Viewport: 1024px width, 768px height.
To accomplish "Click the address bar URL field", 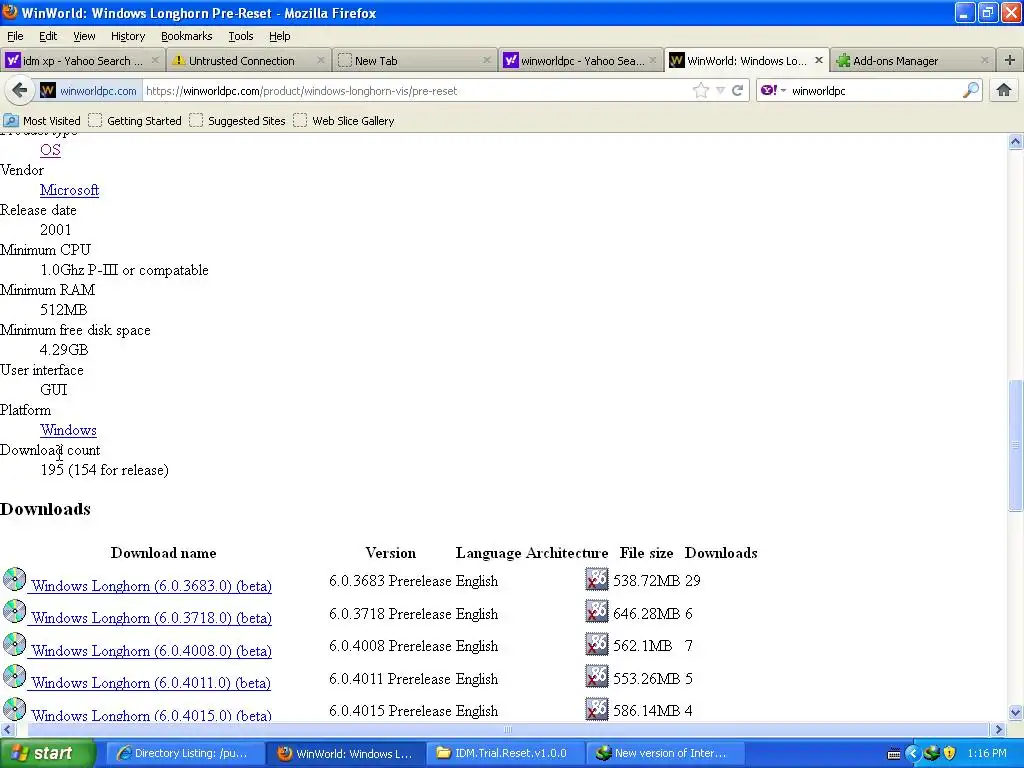I will pos(417,91).
